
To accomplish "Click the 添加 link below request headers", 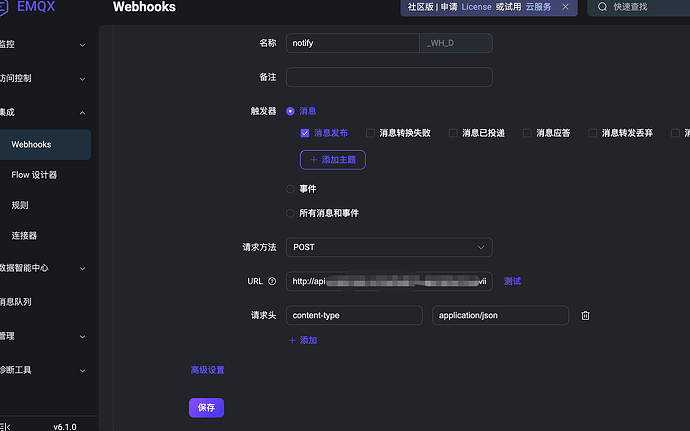I will tap(303, 340).
